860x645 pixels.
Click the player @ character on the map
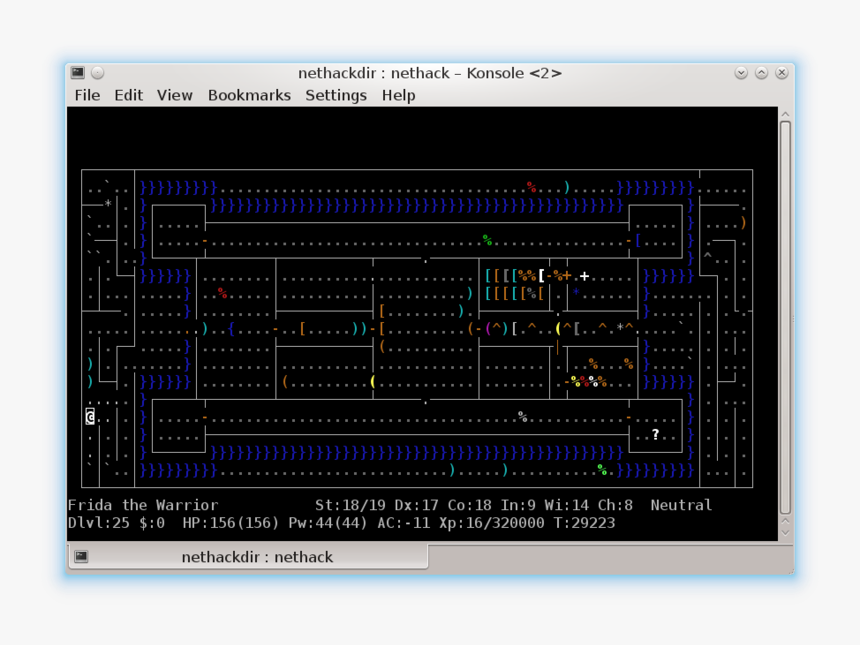[90, 417]
